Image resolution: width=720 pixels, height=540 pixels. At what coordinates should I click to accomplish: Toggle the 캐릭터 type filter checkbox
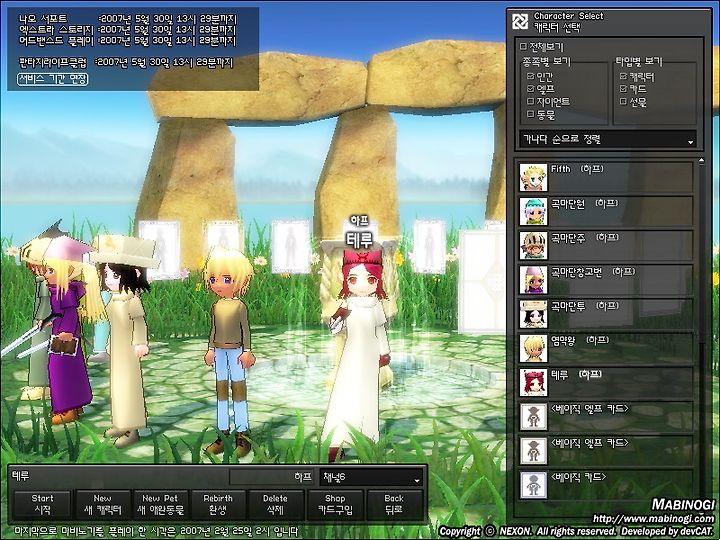point(623,76)
